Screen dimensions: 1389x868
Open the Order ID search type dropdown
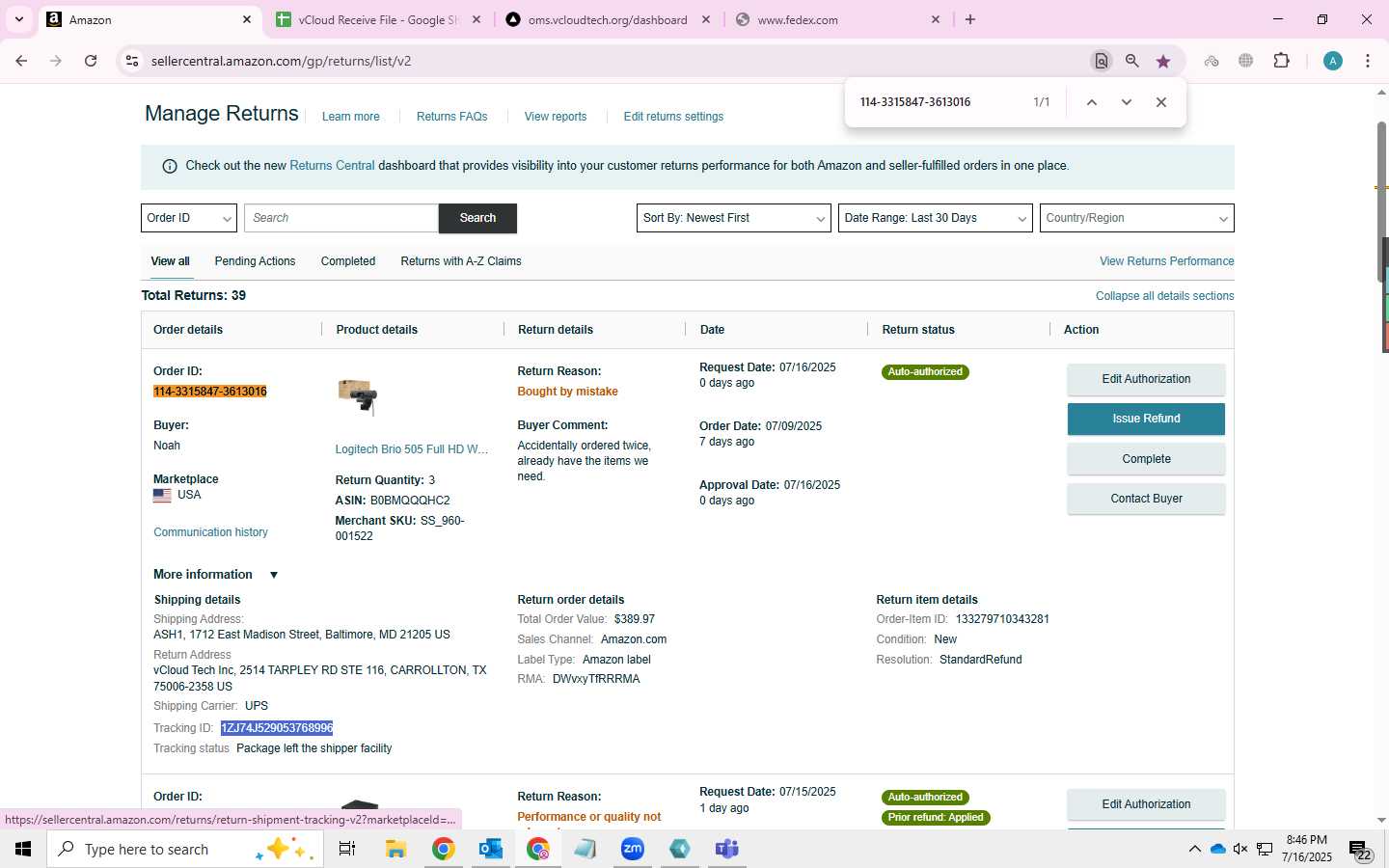pyautogui.click(x=189, y=218)
